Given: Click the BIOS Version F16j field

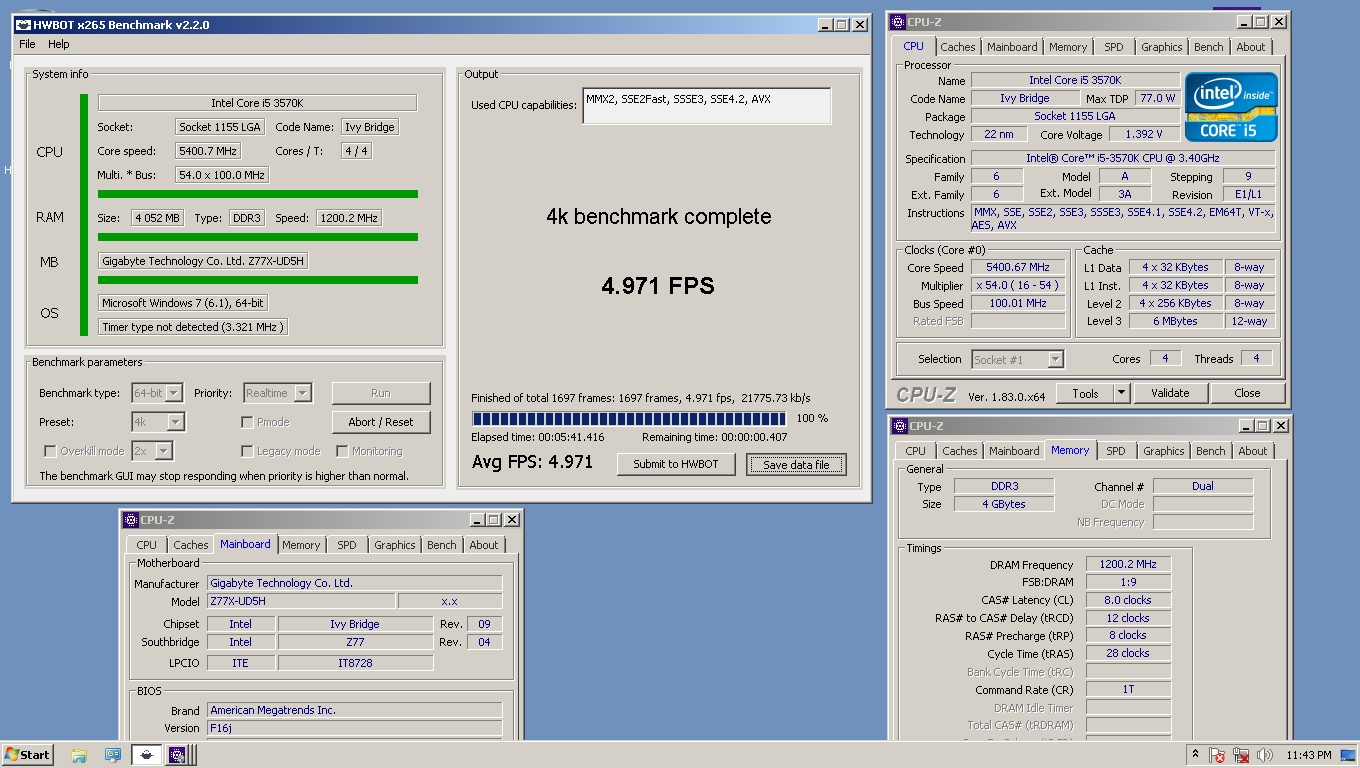Looking at the screenshot, I should [355, 728].
